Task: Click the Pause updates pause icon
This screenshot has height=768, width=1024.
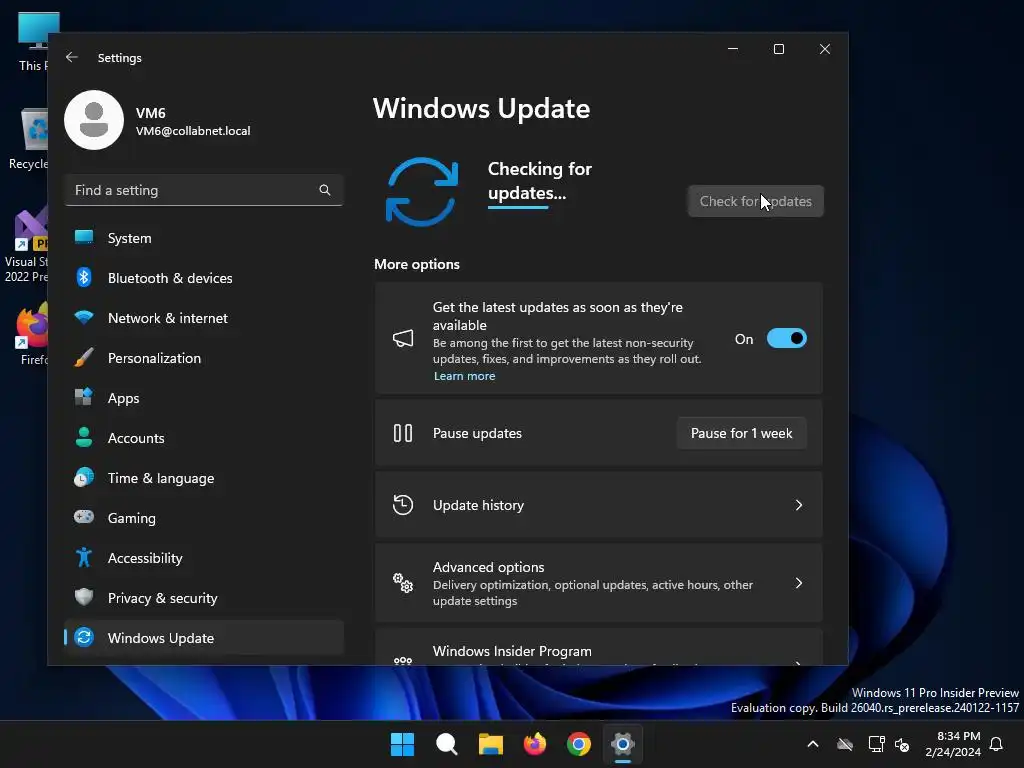Action: pyautogui.click(x=403, y=433)
